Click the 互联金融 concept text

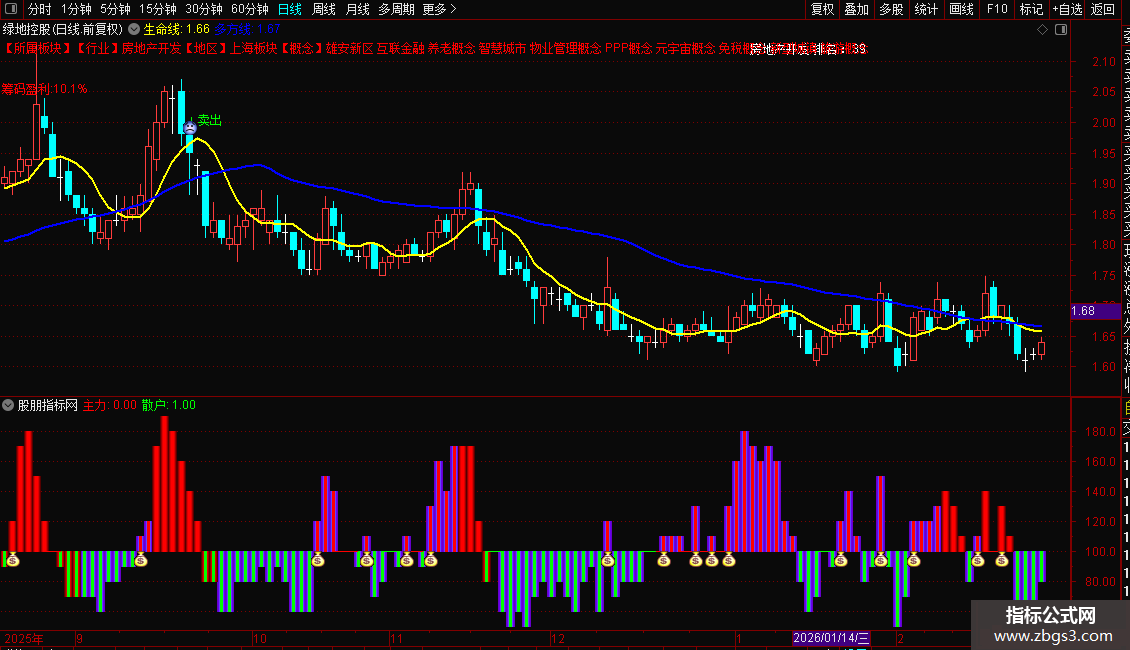coord(401,48)
